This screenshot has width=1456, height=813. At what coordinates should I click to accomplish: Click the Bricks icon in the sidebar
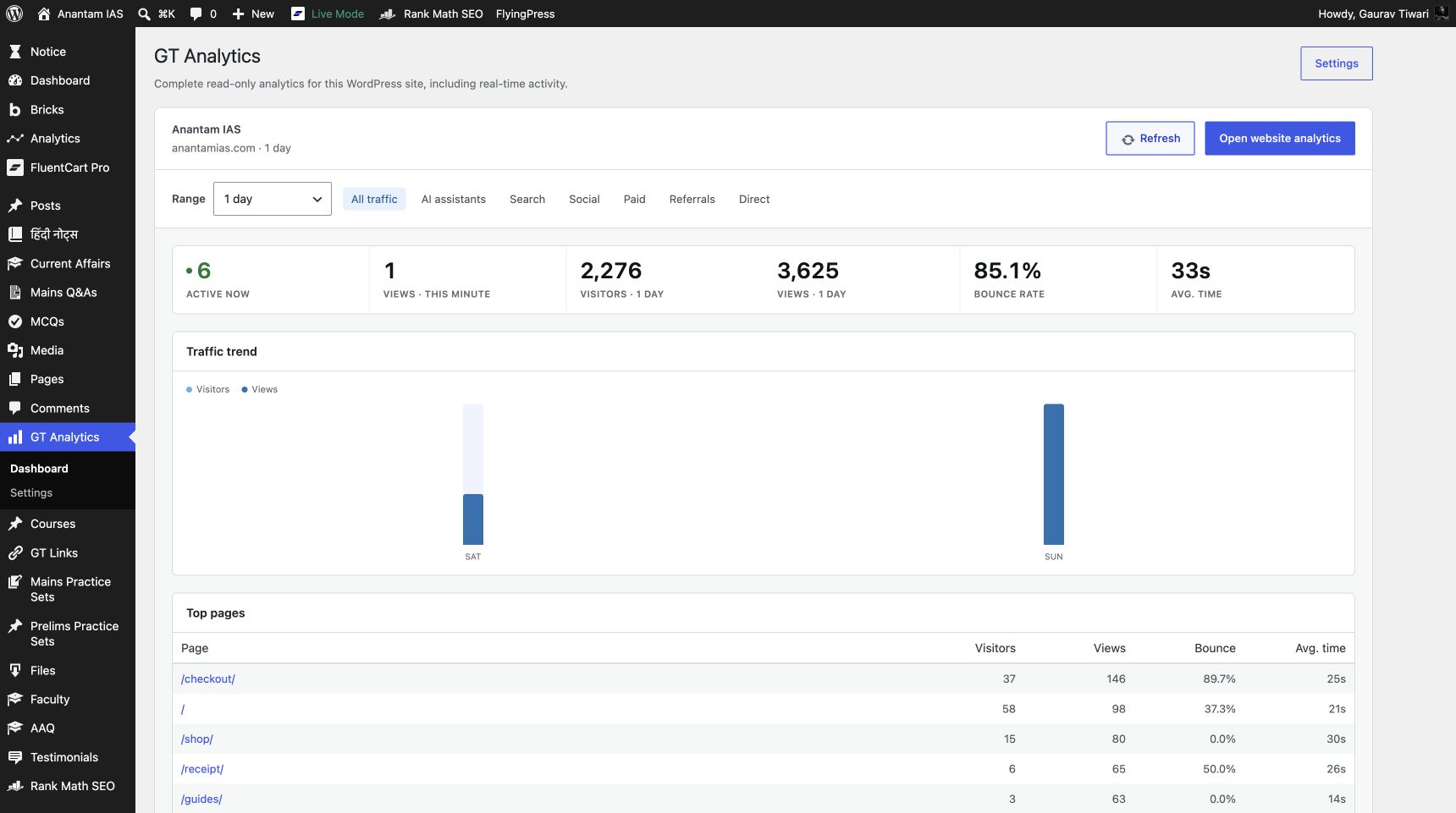(14, 110)
